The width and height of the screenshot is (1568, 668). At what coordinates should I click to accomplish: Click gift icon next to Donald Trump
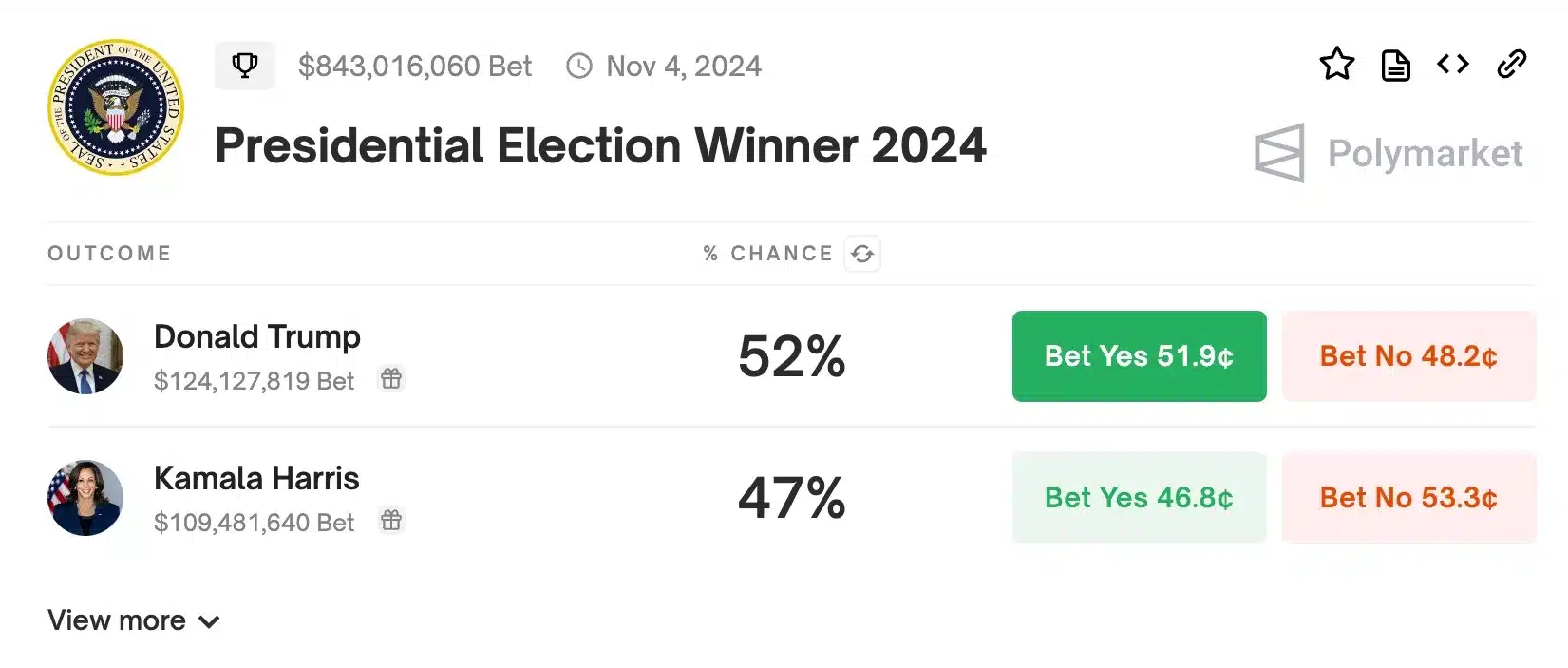(x=391, y=379)
